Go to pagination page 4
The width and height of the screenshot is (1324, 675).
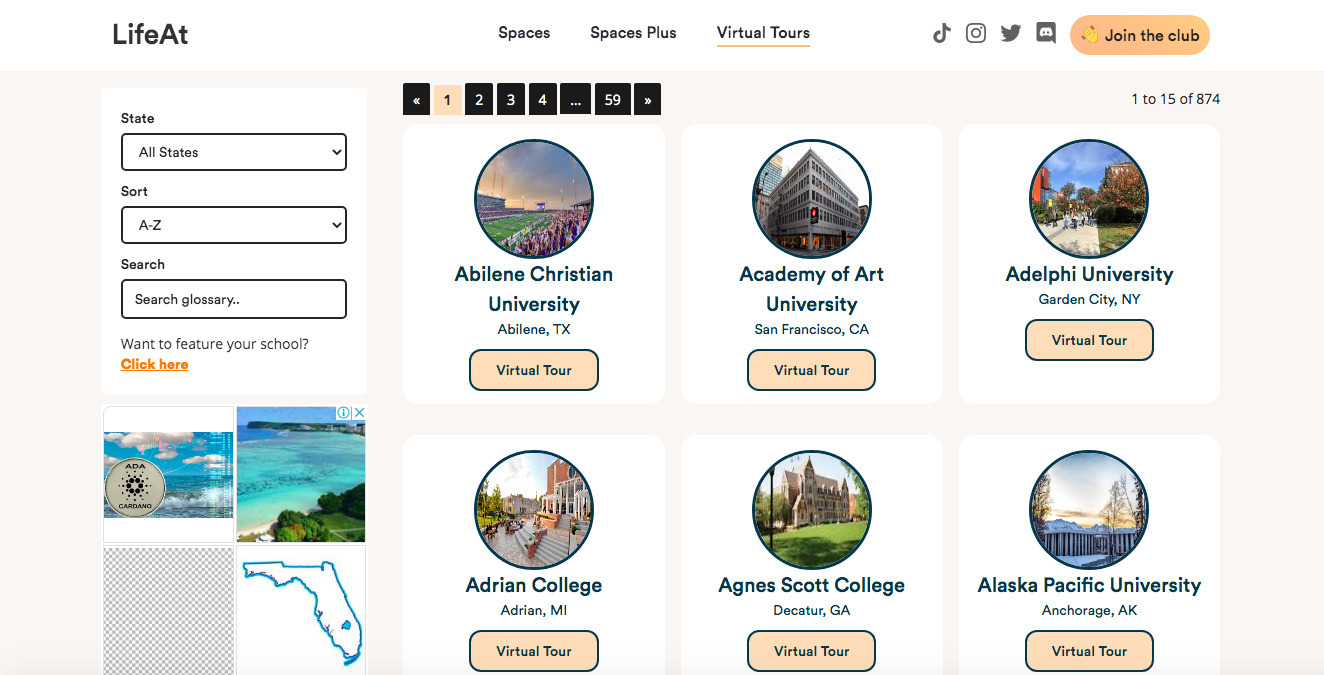(542, 99)
